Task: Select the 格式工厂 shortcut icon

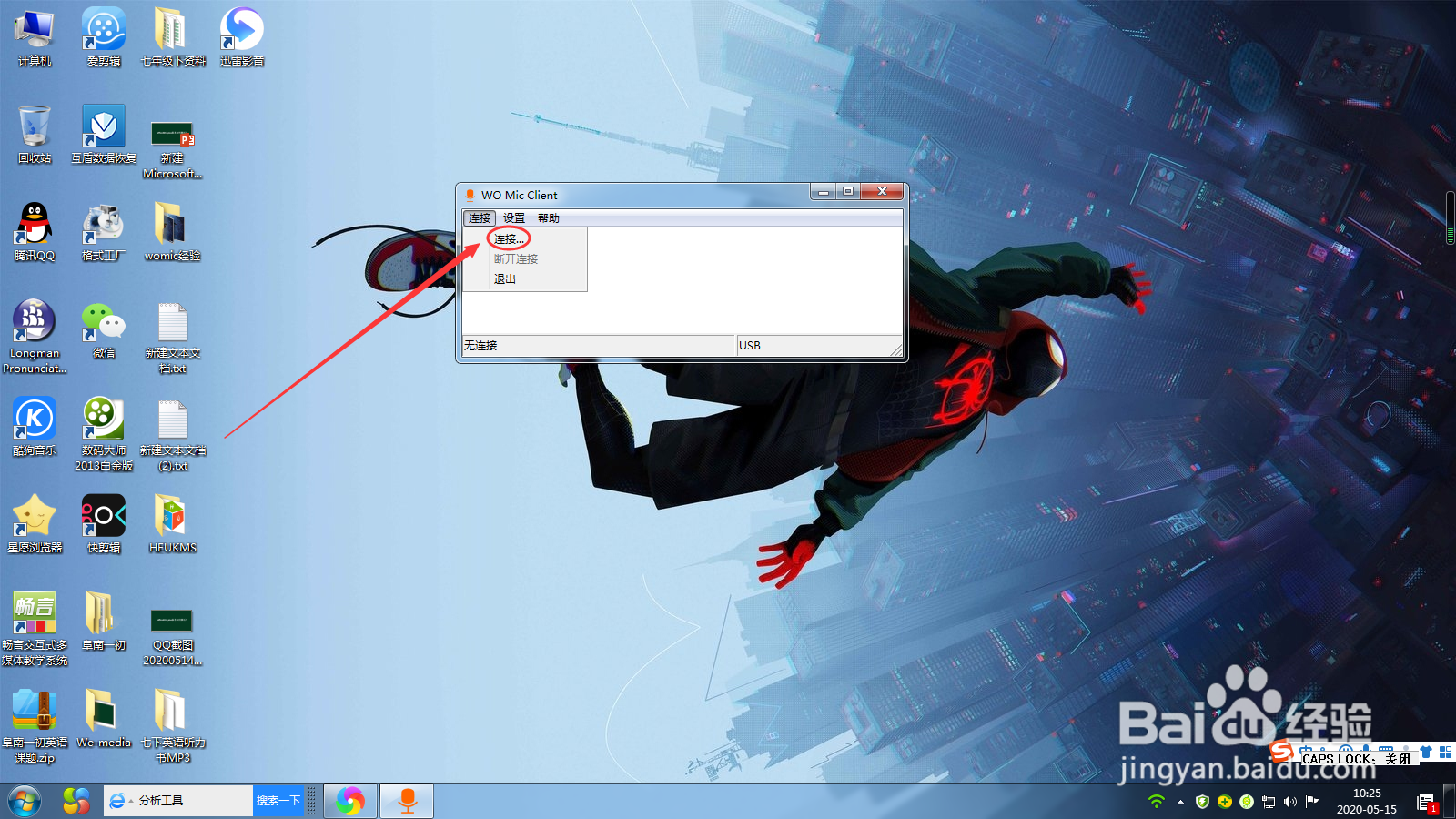Action: 104,232
